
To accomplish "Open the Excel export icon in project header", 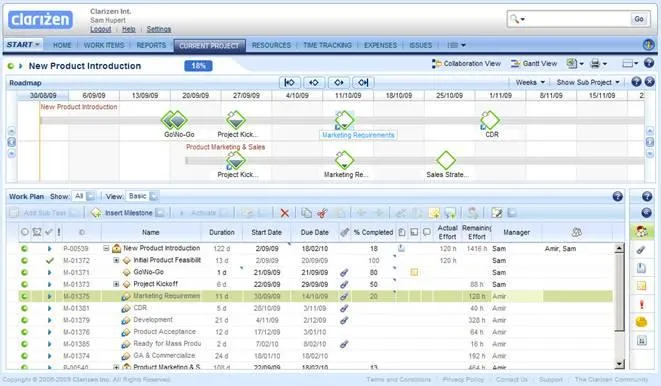I will click(x=571, y=64).
